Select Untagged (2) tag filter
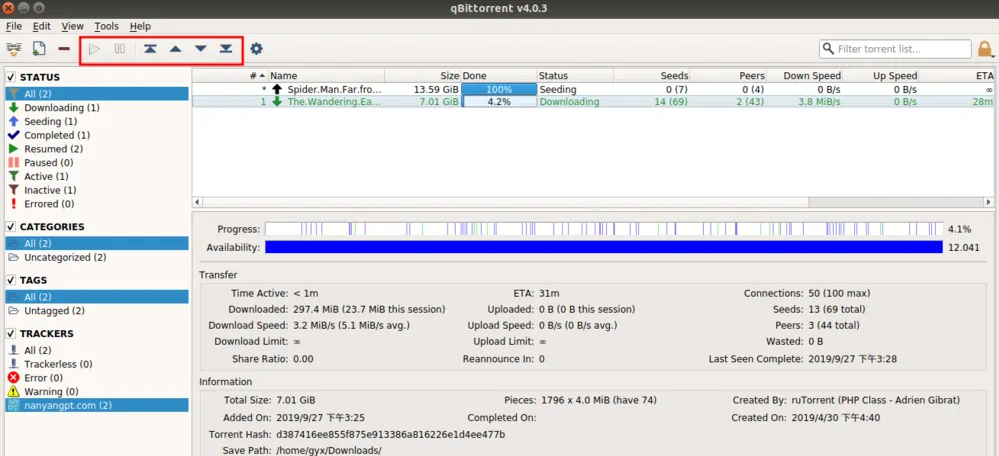Viewport: 999px width, 456px height. click(x=97, y=311)
